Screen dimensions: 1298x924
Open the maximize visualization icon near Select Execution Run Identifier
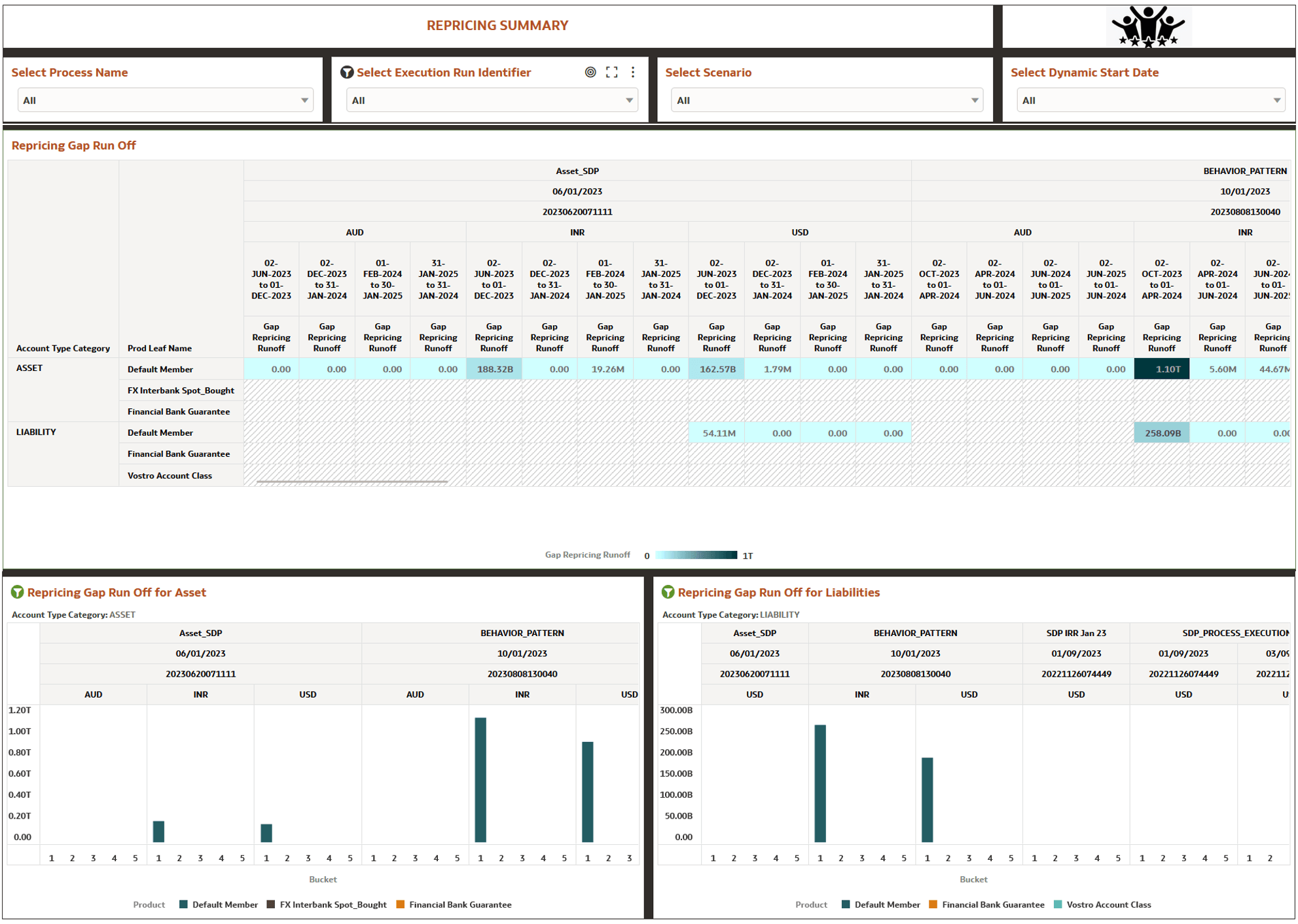click(611, 72)
